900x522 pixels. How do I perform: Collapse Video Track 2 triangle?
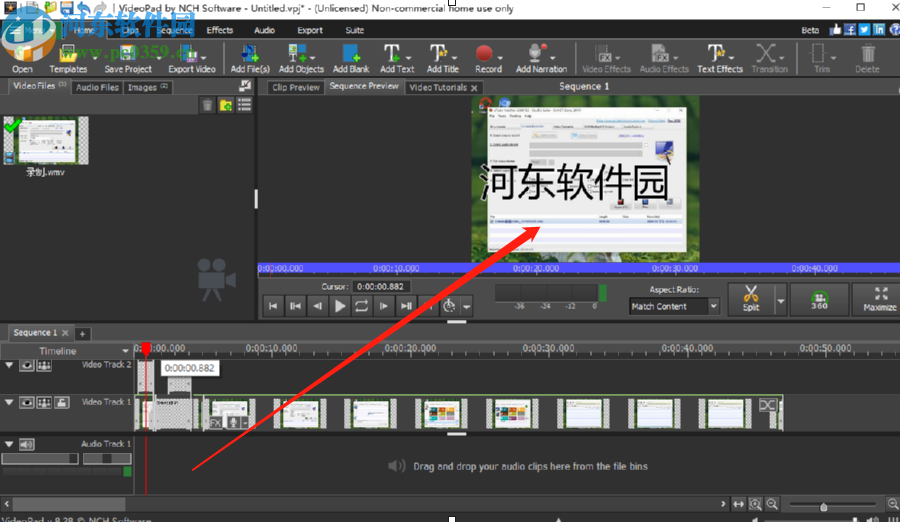[x=9, y=365]
